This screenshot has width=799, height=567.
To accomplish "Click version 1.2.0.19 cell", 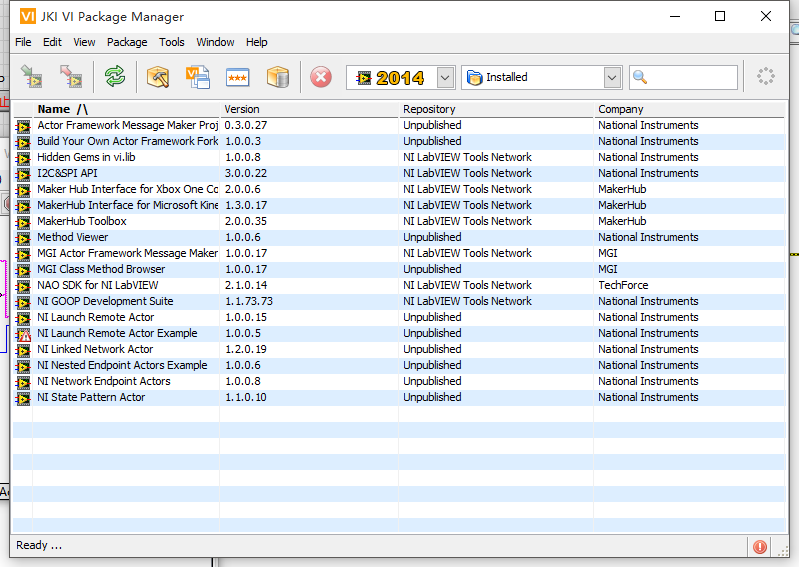I will pyautogui.click(x=246, y=349).
